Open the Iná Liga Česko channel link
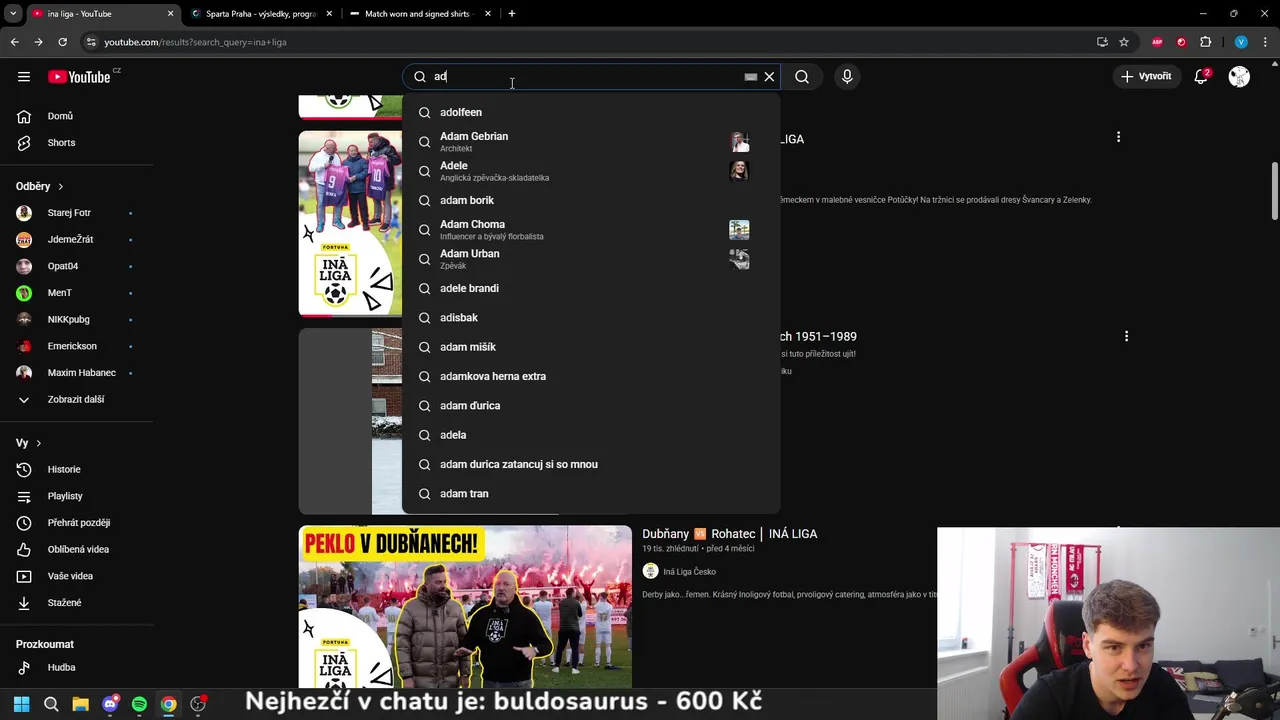The width and height of the screenshot is (1280, 720). click(689, 572)
